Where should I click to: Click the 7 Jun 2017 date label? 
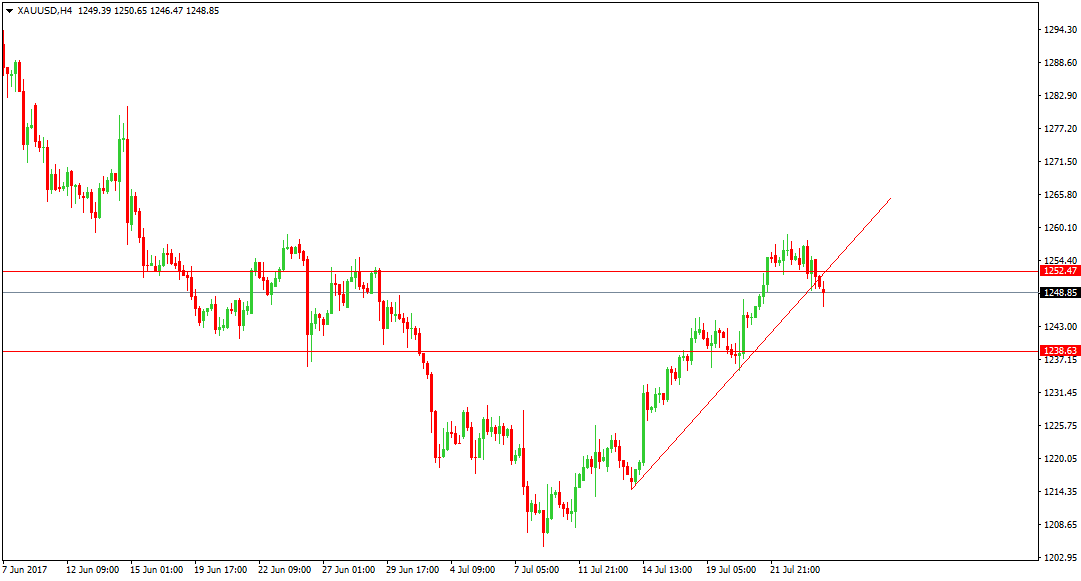(x=25, y=570)
